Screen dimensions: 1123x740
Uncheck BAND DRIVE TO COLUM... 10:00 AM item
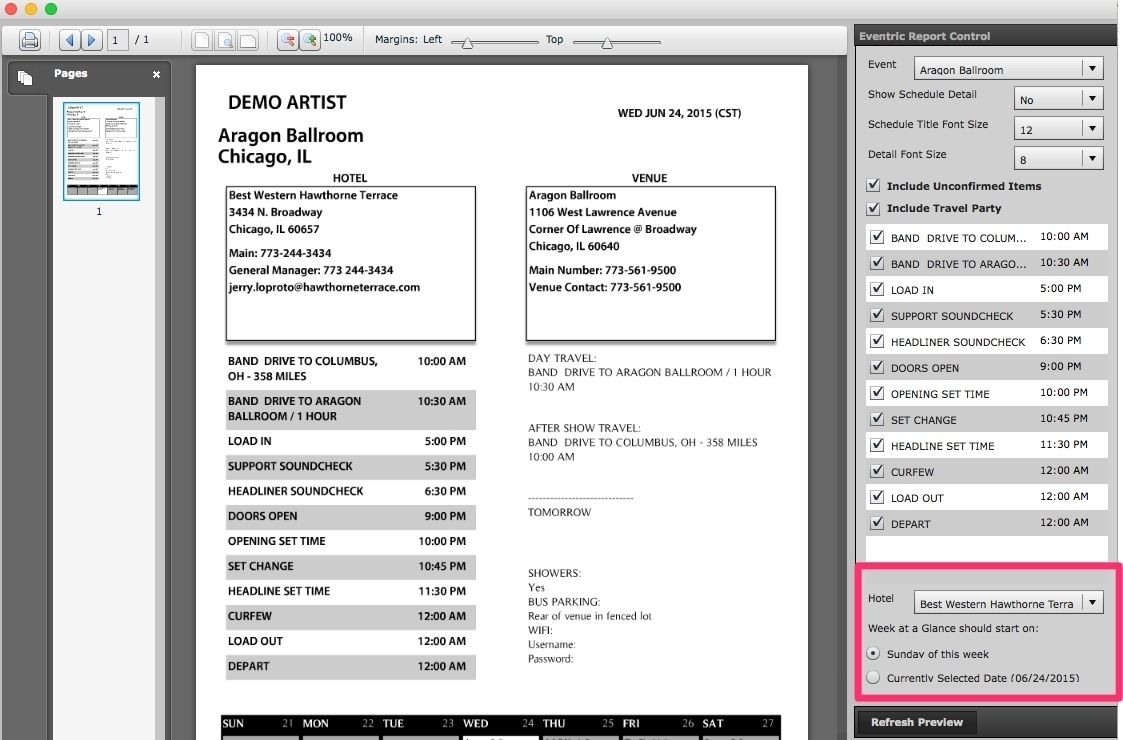(877, 237)
